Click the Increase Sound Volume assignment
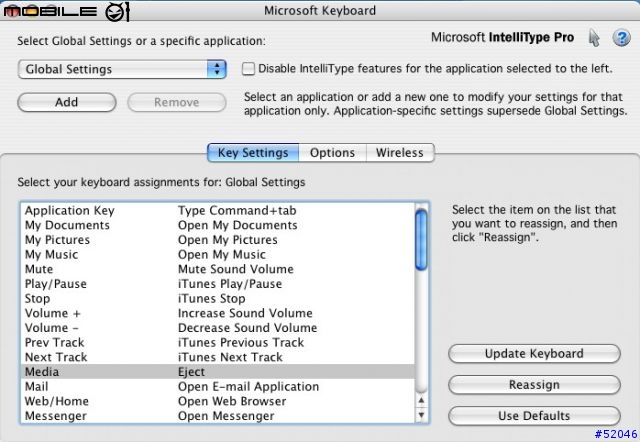The image size is (640, 442). click(245, 313)
